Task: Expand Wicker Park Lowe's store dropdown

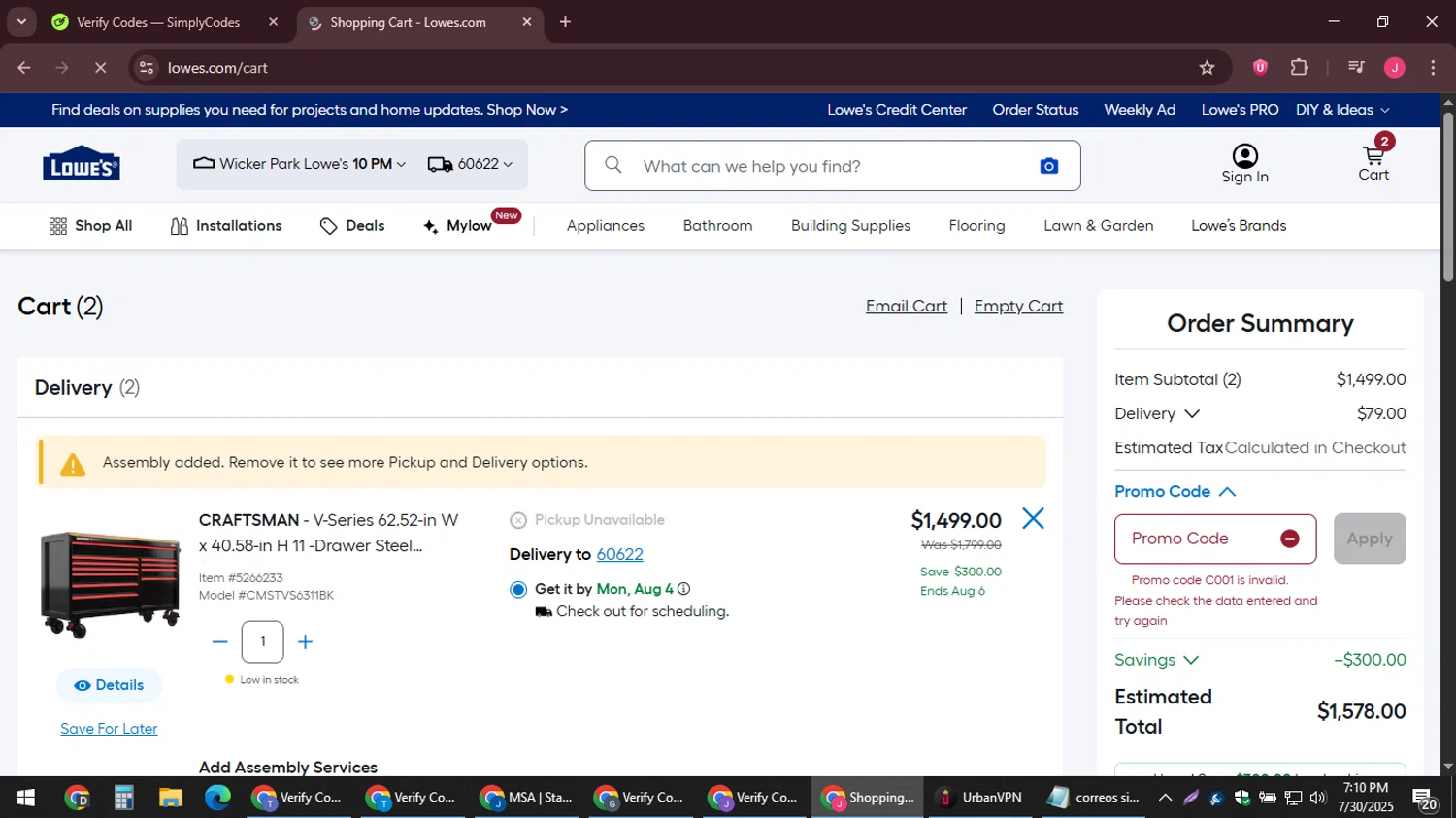Action: [300, 164]
